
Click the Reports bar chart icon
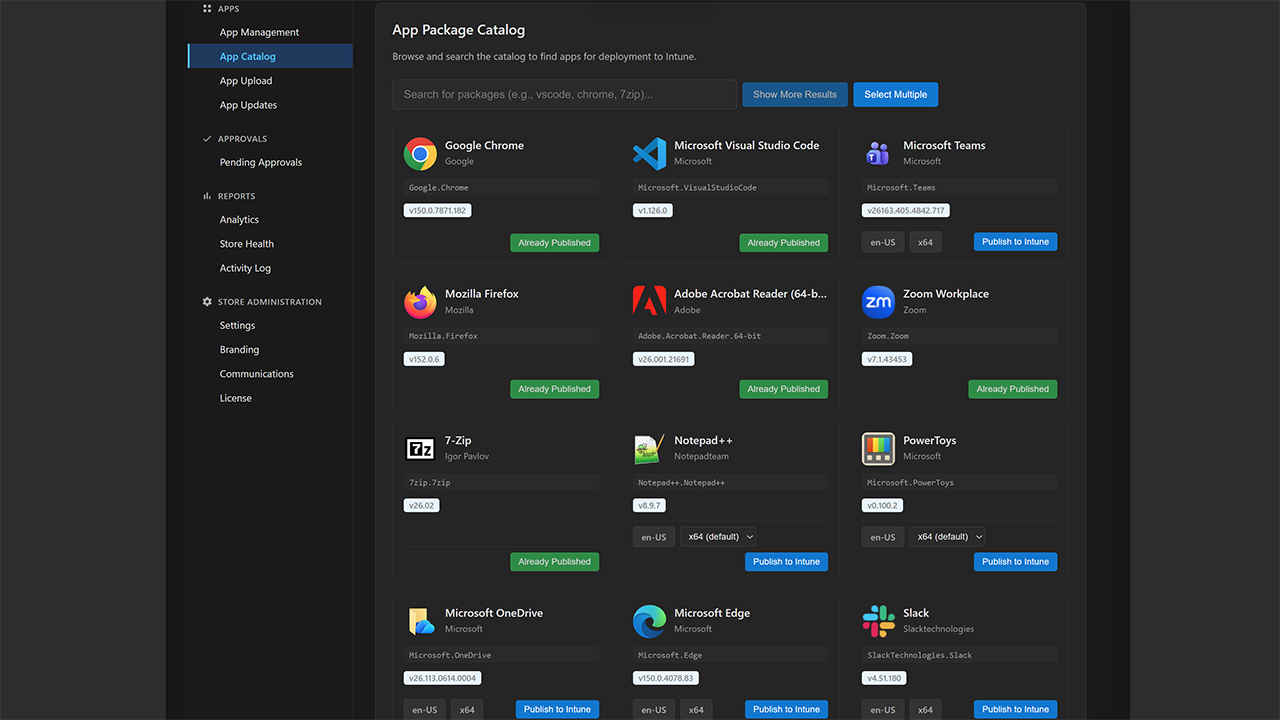point(207,196)
